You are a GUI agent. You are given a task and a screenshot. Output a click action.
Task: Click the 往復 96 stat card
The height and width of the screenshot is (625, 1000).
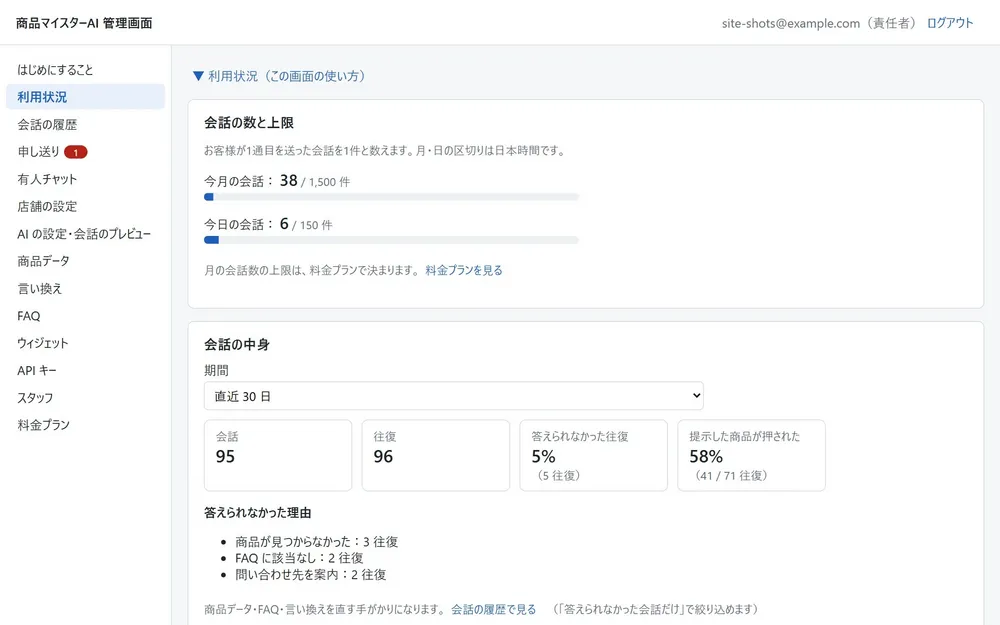point(436,455)
